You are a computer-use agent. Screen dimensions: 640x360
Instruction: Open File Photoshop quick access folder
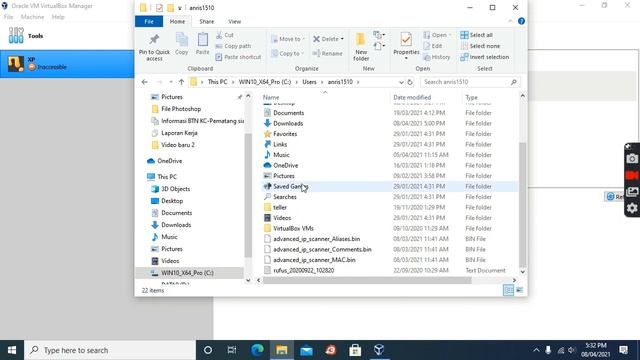[x=180, y=109]
